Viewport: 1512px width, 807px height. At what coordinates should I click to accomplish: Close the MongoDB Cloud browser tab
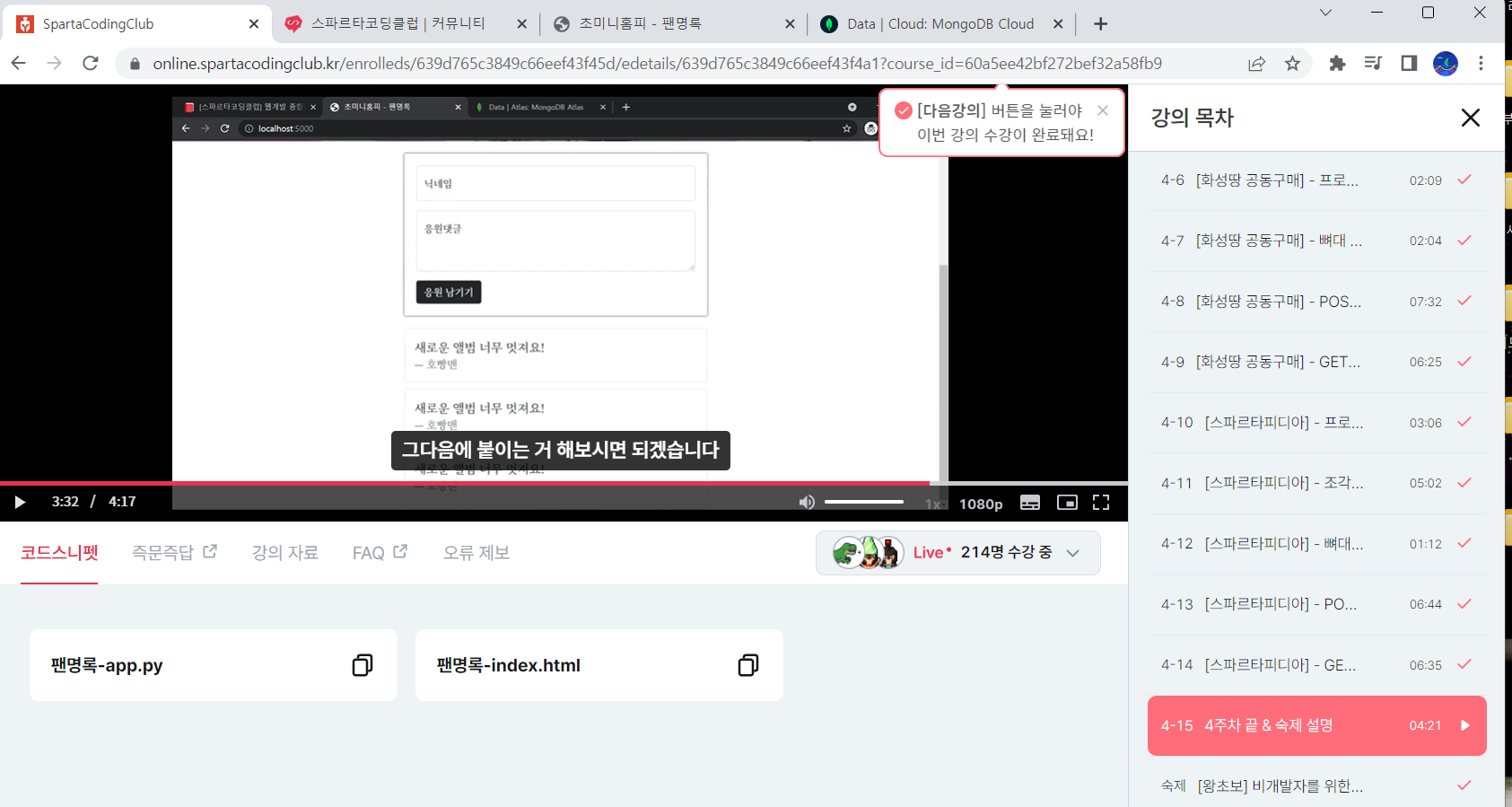click(1058, 24)
